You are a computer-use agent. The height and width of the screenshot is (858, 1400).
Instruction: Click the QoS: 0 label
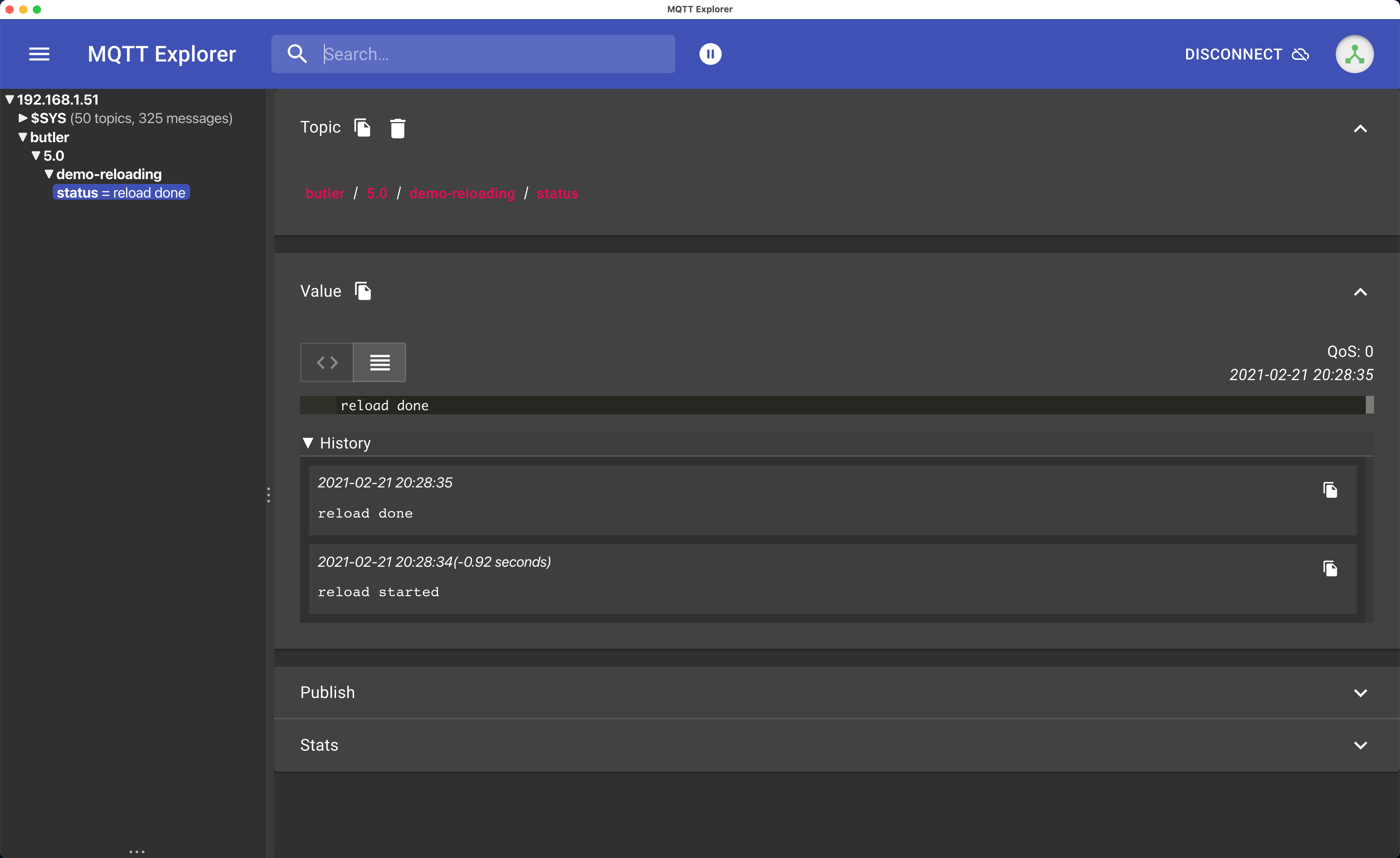click(1350, 351)
